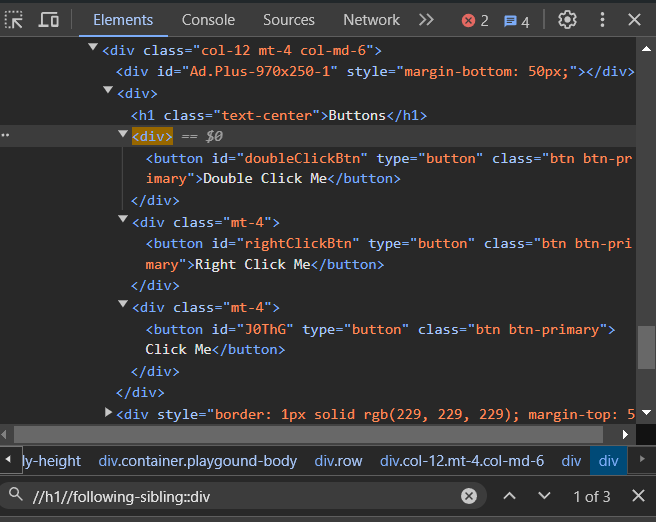Viewport: 656px width, 522px height.
Task: Collapse the col-12 mt-4 col-md-6 div
Action: pyautogui.click(x=93, y=48)
